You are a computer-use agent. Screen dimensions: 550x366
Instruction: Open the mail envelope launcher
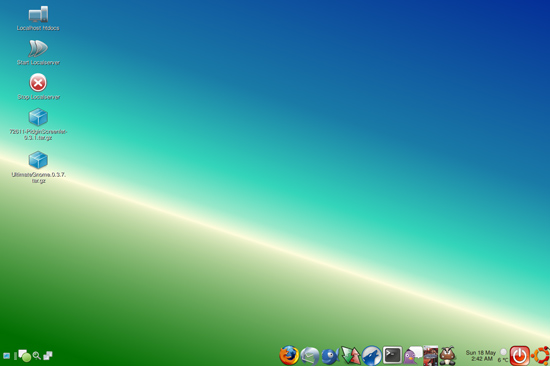310,356
